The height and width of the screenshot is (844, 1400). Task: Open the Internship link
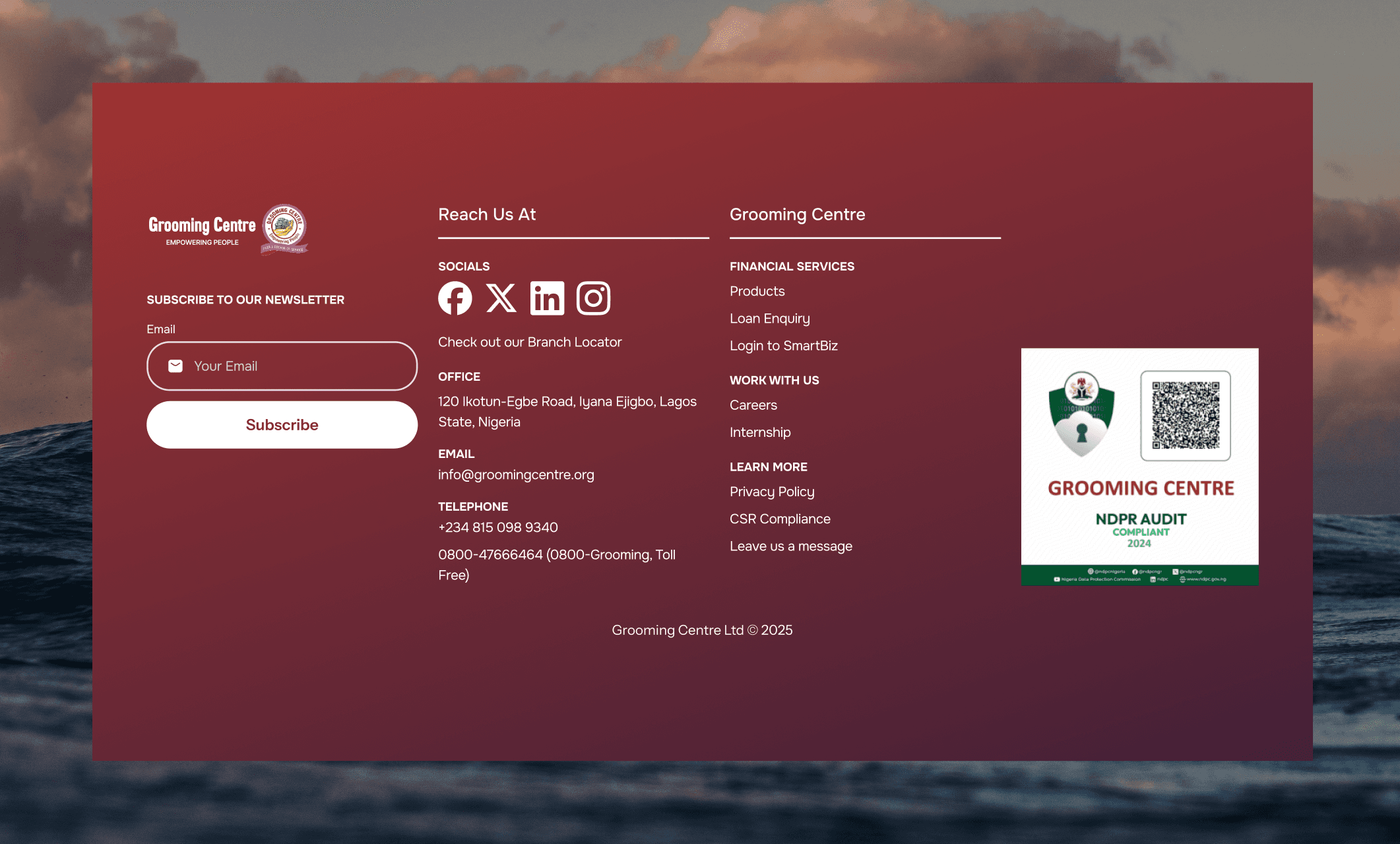pos(760,432)
